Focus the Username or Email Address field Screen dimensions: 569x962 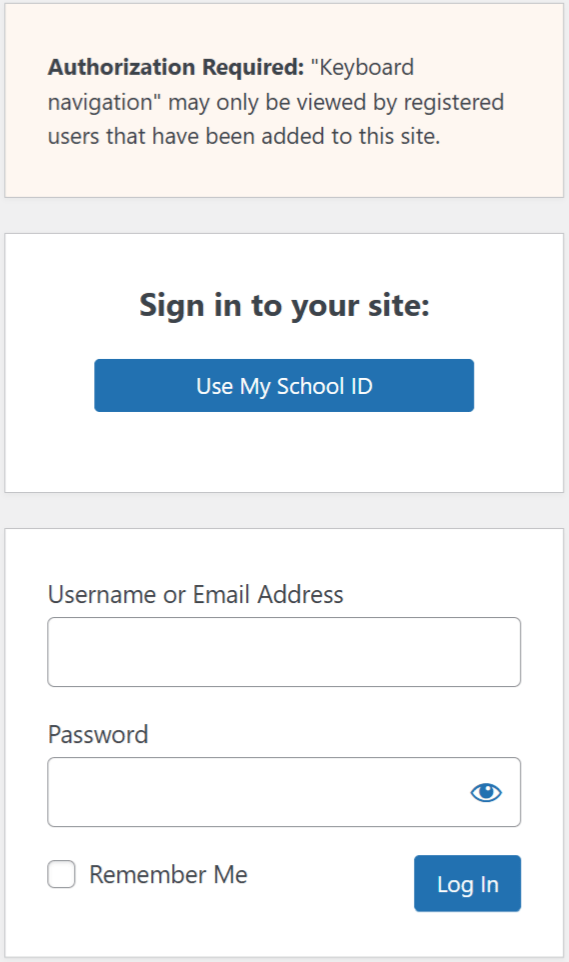(284, 652)
